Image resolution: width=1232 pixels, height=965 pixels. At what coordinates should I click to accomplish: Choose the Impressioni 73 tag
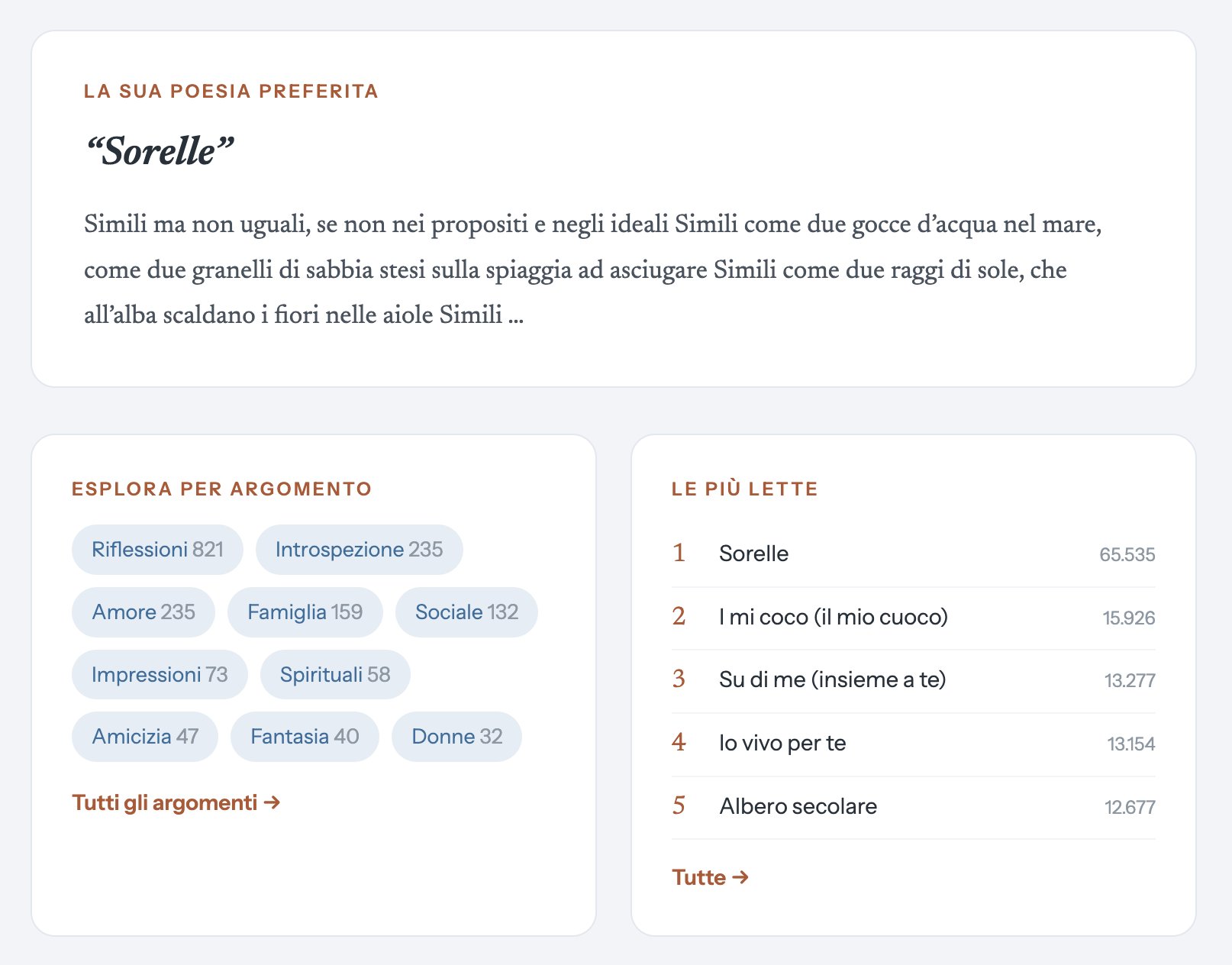click(160, 675)
